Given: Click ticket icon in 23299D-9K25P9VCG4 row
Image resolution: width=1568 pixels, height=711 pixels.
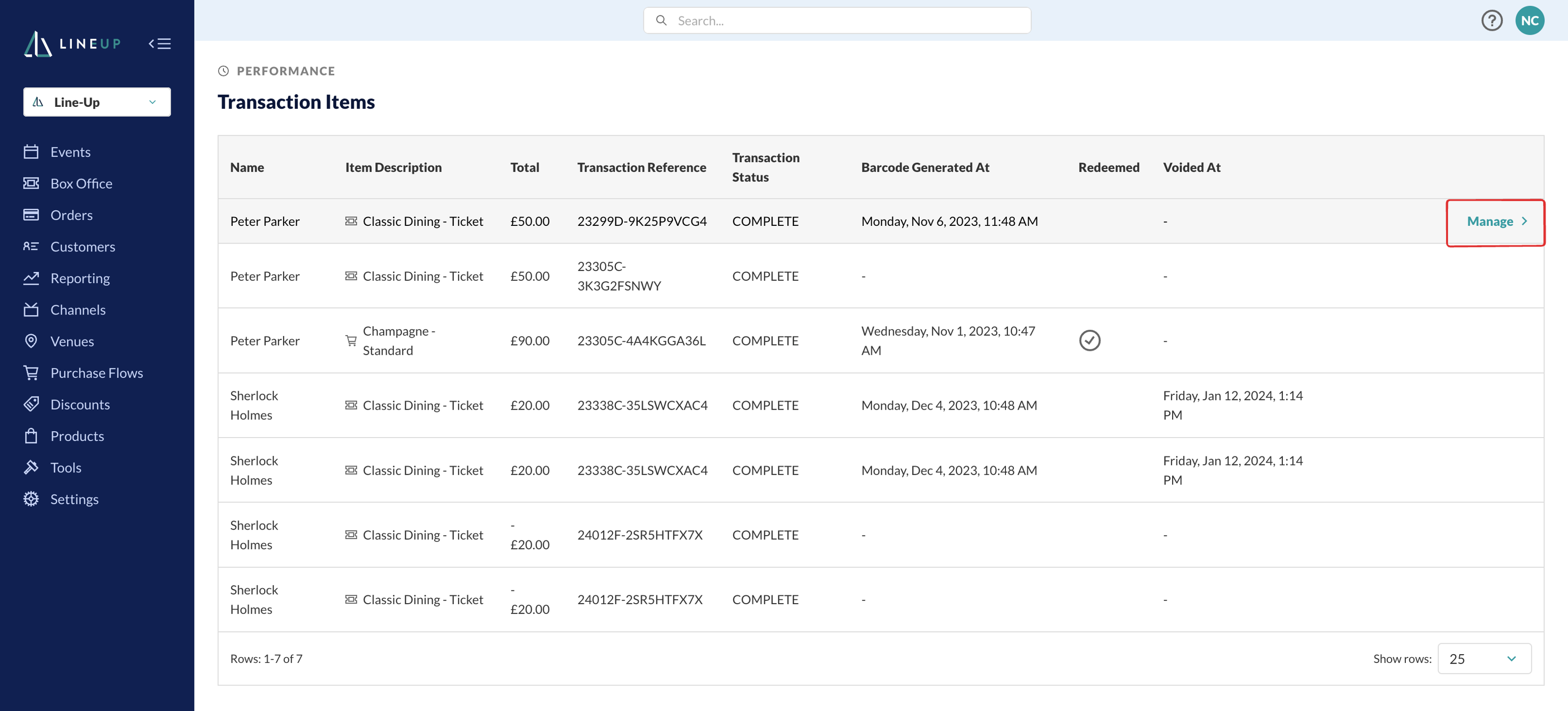Looking at the screenshot, I should click(351, 221).
